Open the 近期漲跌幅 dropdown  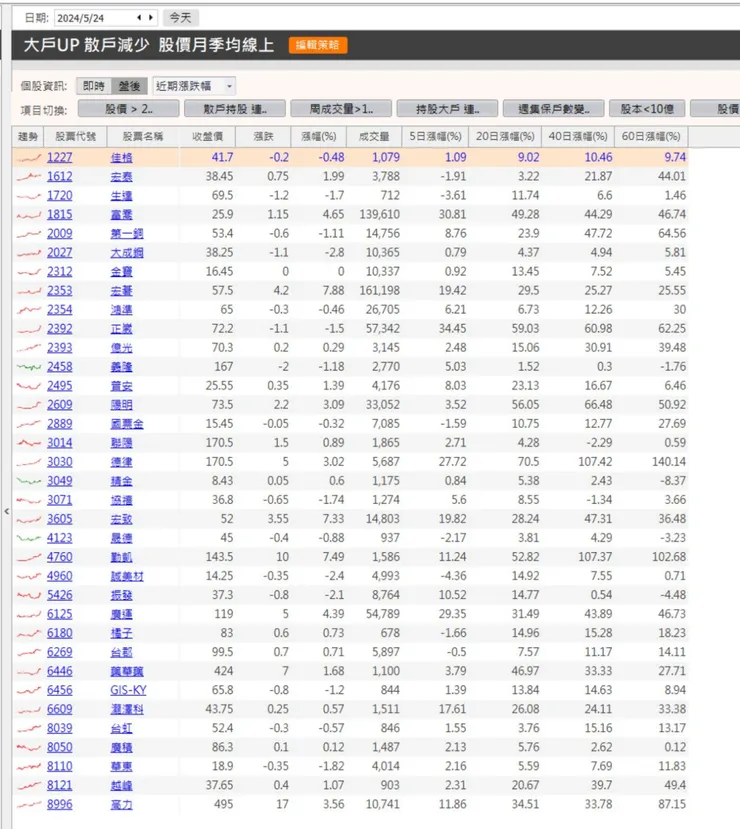click(194, 86)
